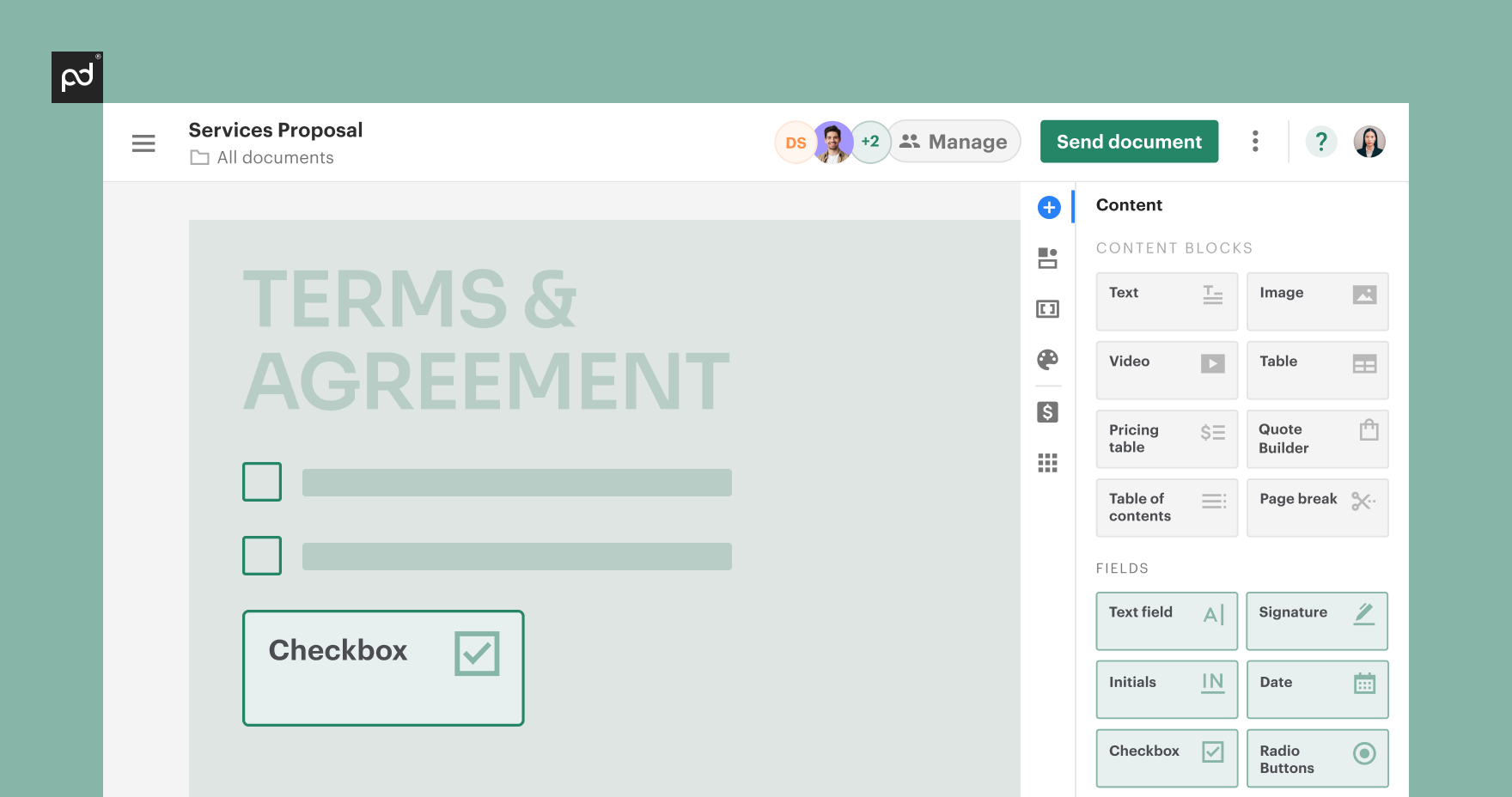Select the Initials field
Screen dimensions: 1512x797
(x=1167, y=690)
